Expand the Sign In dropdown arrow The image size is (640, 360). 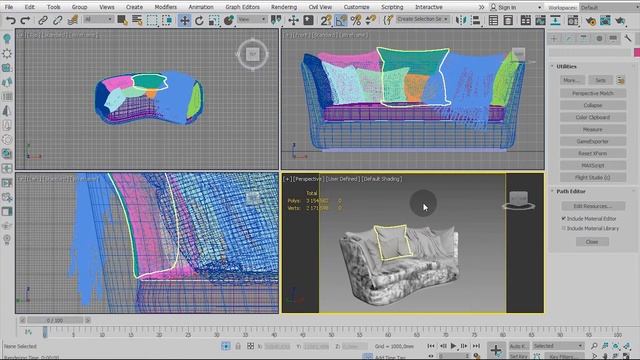click(540, 7)
